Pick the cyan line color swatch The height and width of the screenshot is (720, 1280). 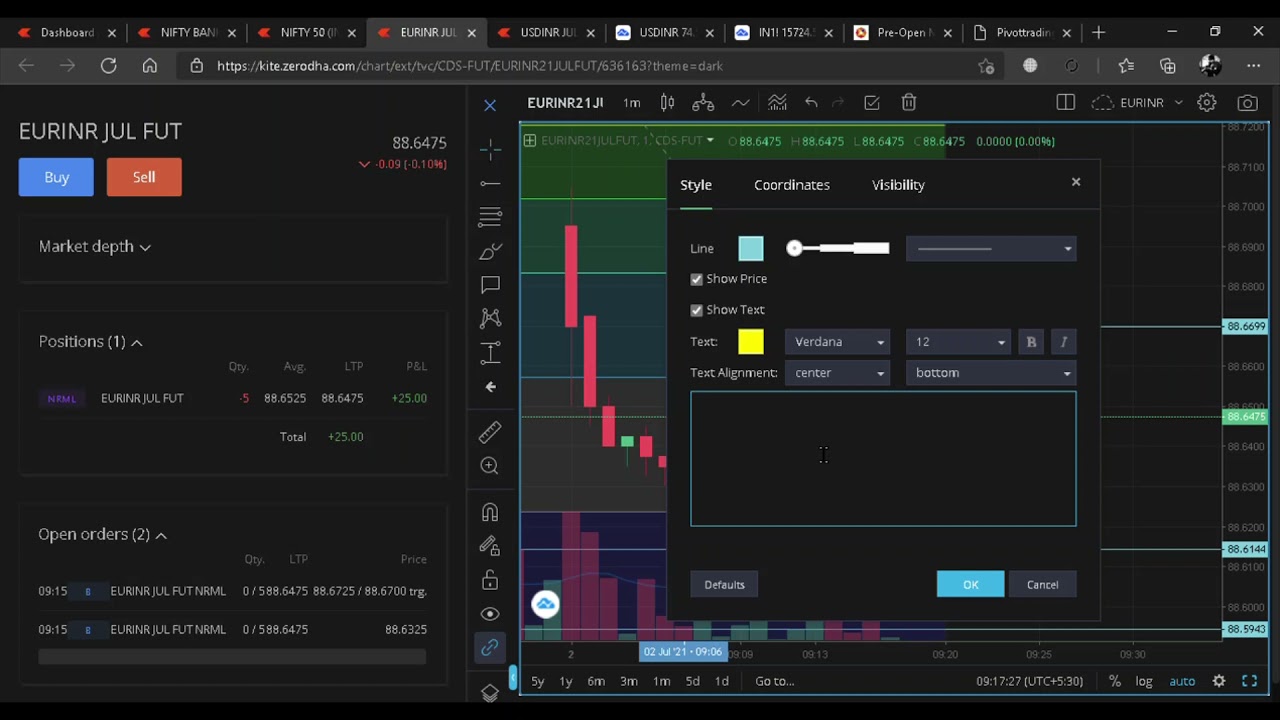(751, 249)
